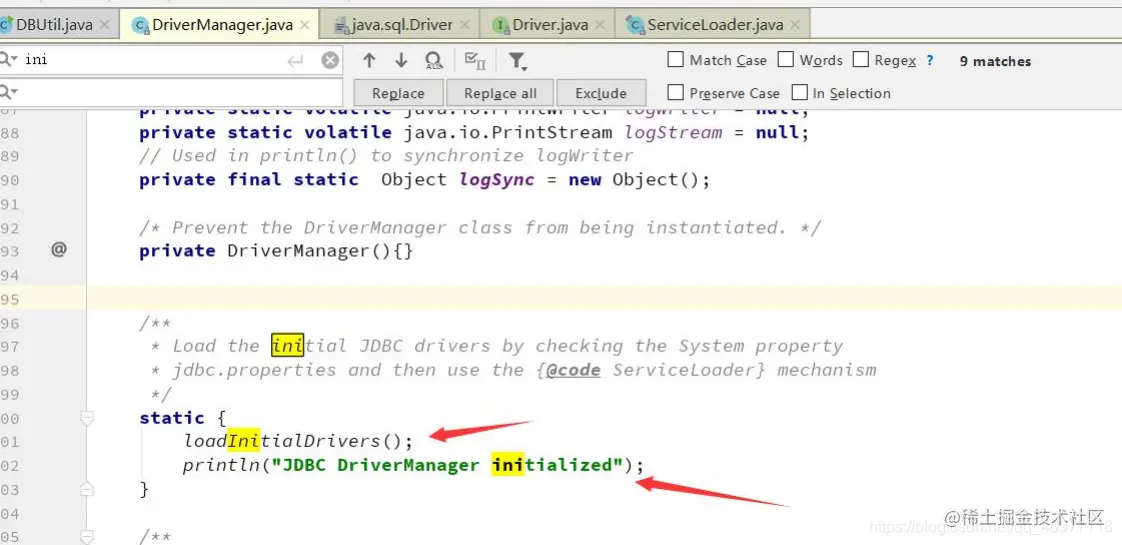The height and width of the screenshot is (545, 1122).
Task: Click the println method name
Action: [x=221, y=466]
